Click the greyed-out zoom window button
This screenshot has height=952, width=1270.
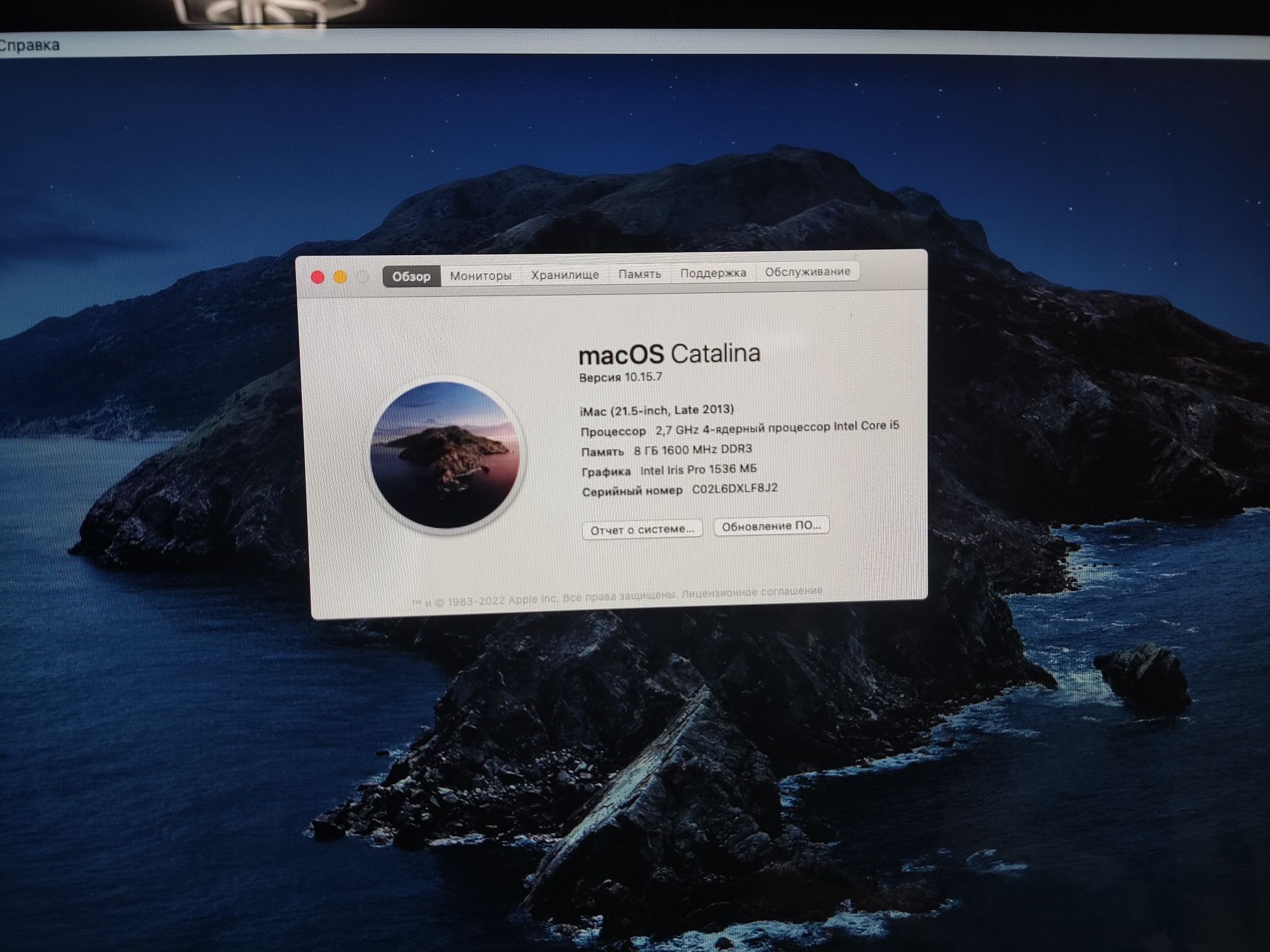[x=363, y=277]
